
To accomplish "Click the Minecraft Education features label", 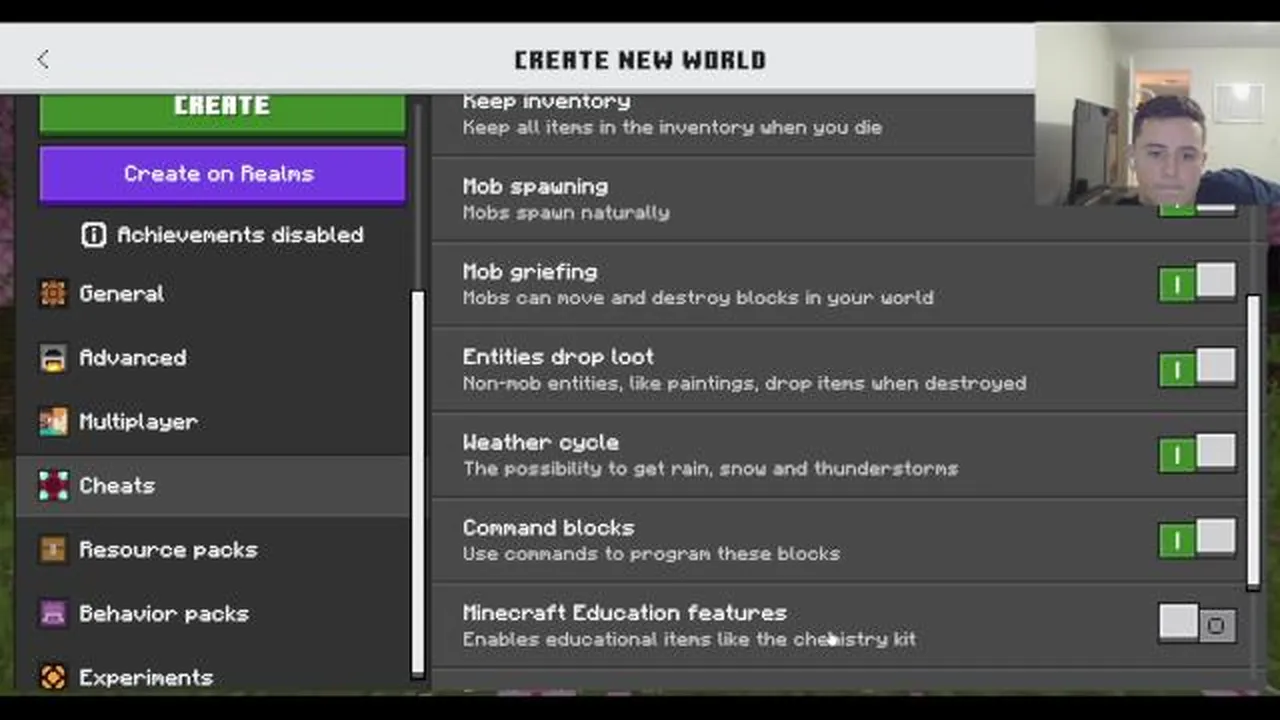I will point(624,612).
